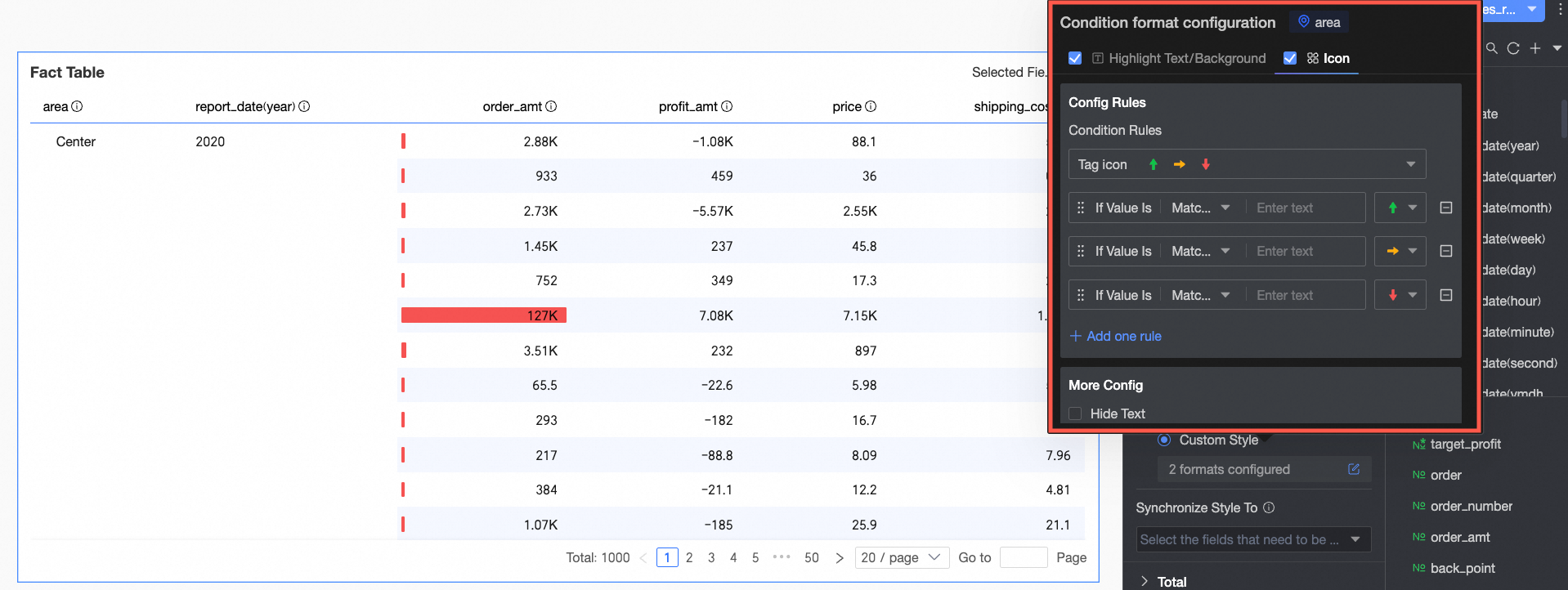
Task: Remove the green up-arrow rule with minus icon
Action: [x=1446, y=208]
